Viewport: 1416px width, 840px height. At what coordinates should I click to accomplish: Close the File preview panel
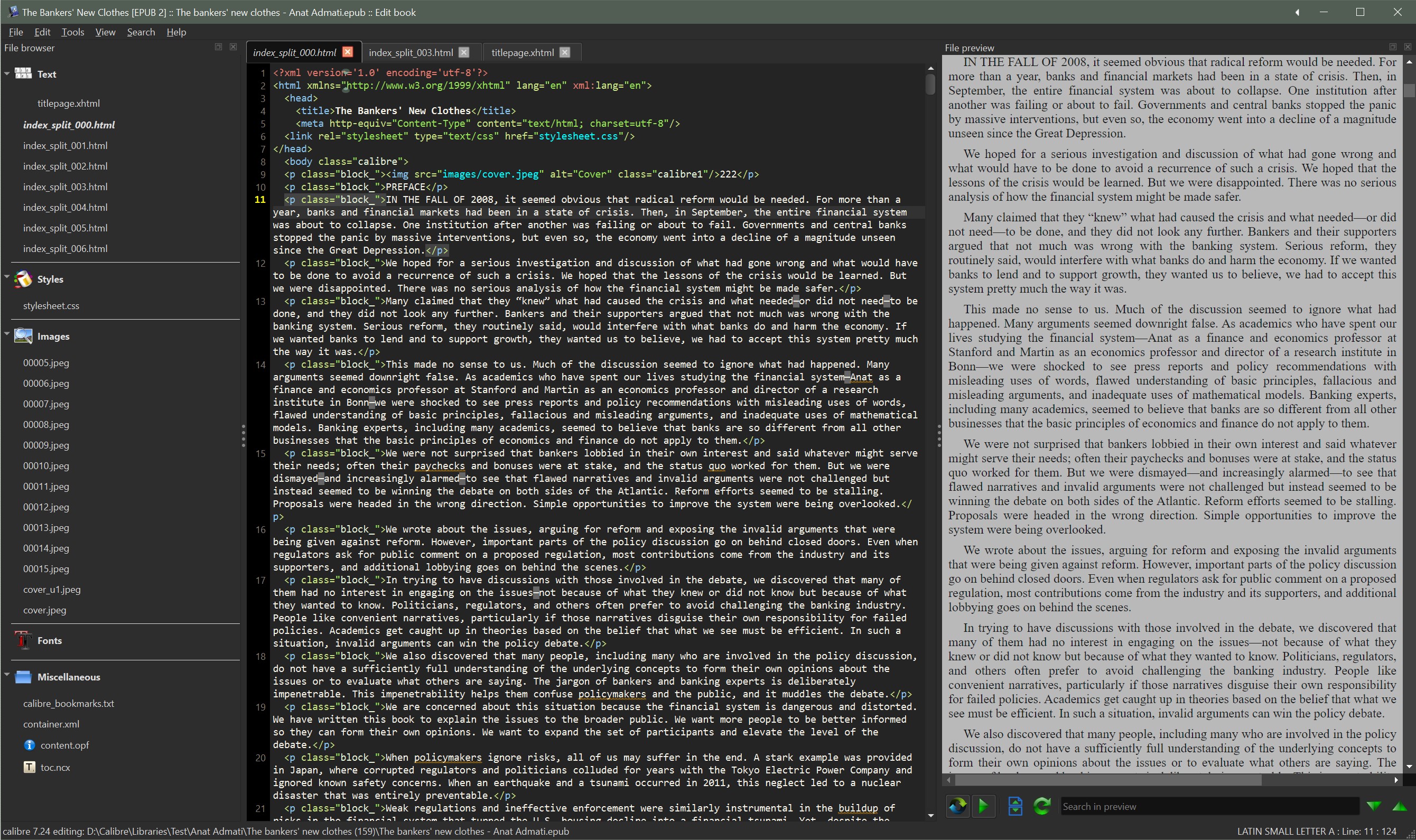tap(1408, 47)
